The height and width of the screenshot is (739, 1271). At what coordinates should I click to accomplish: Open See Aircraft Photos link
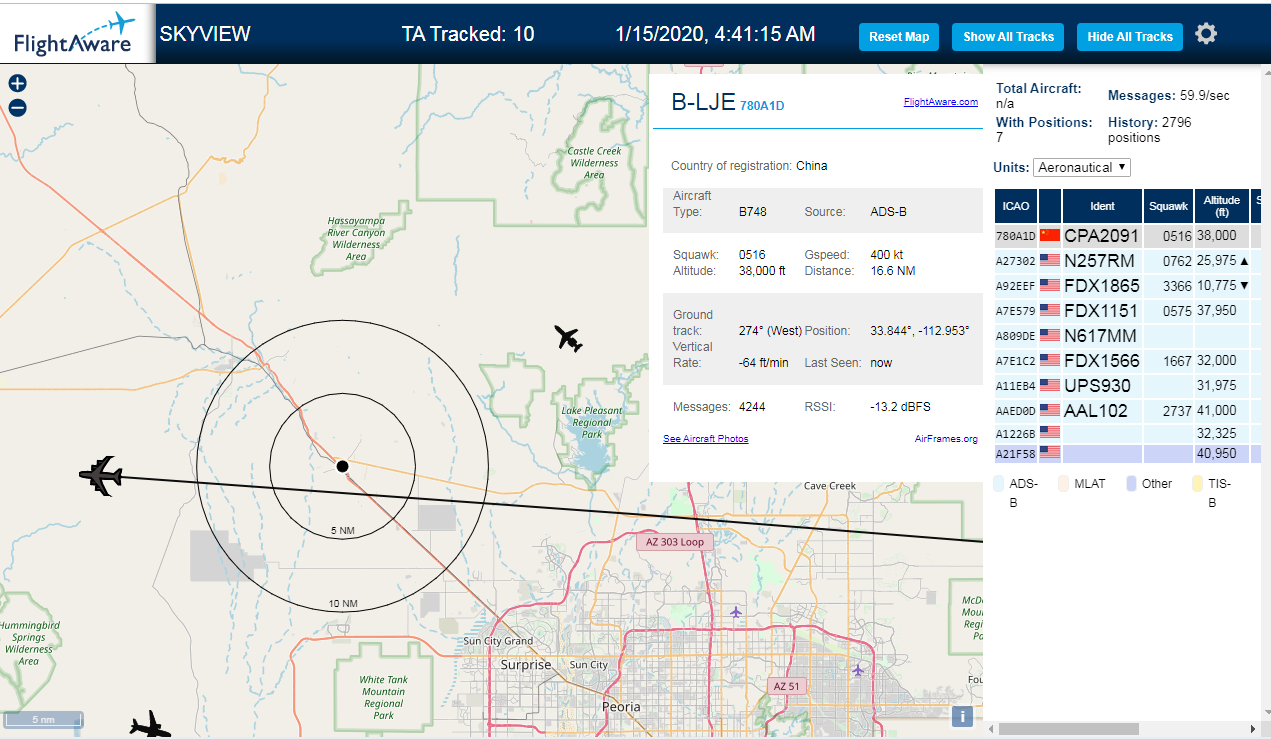[706, 439]
